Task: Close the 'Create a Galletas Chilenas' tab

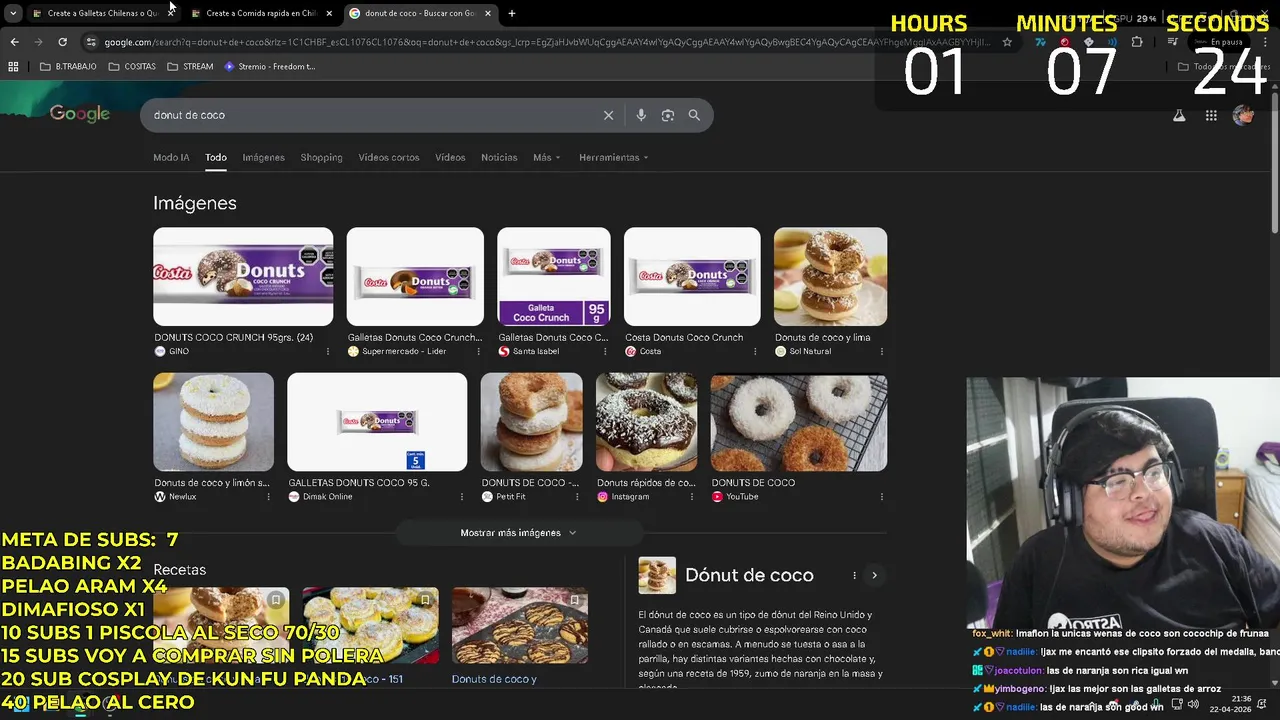Action: tap(169, 13)
